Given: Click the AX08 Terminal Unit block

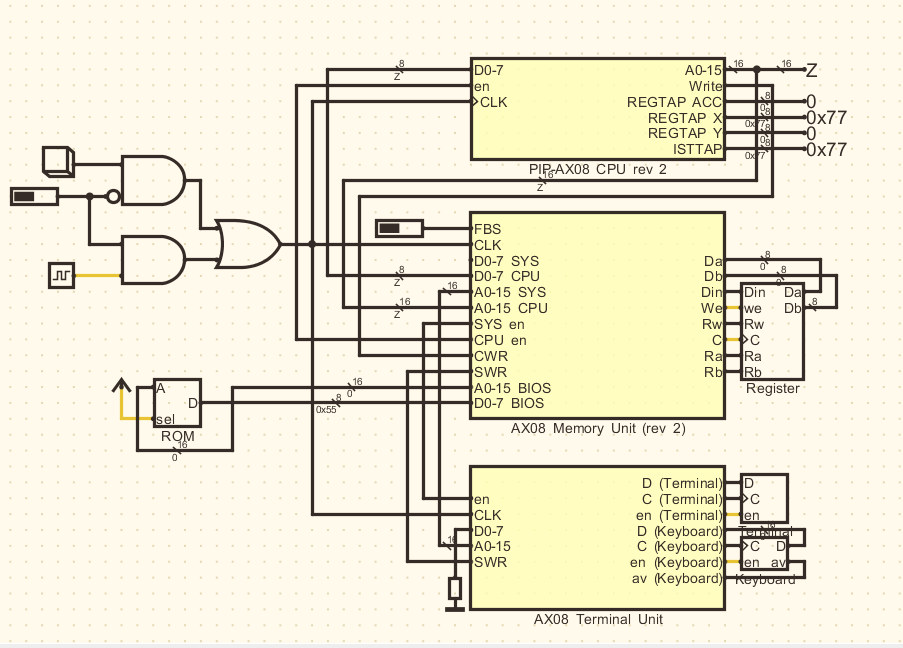Looking at the screenshot, I should click(x=595, y=540).
